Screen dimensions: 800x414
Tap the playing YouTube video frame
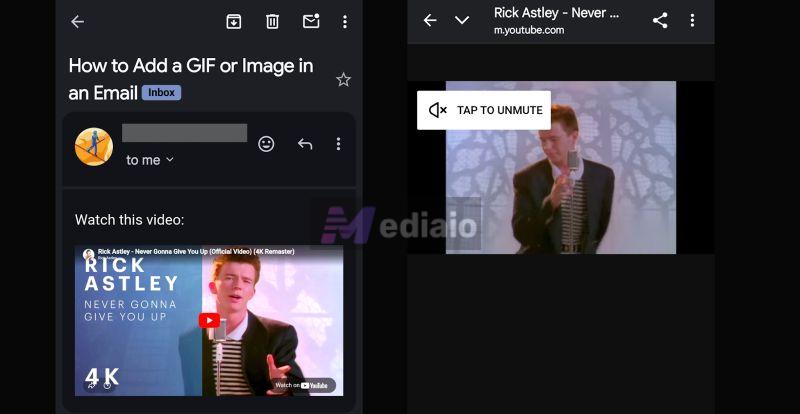pyautogui.click(x=561, y=167)
